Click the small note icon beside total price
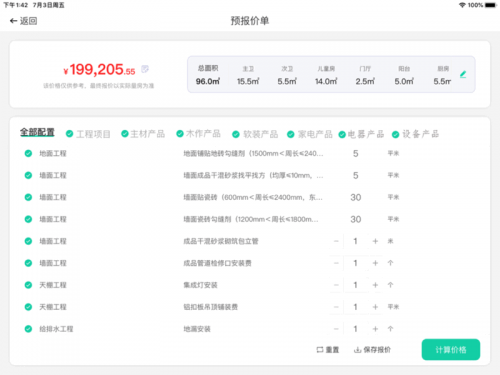 tap(145, 69)
